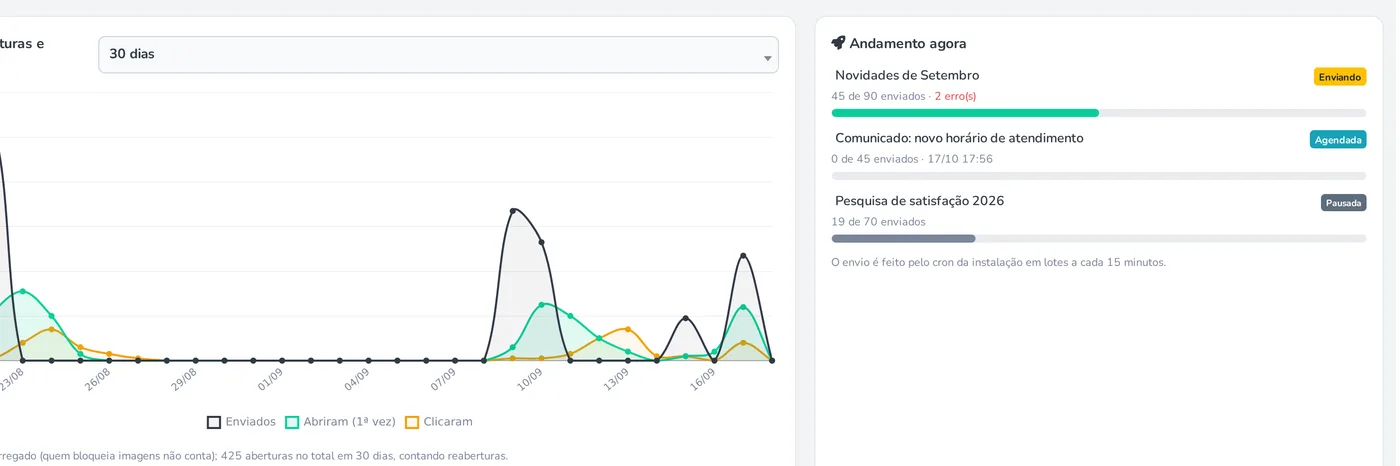Open the Novidades de Setembro campaign
This screenshot has height=466, width=1400.
(907, 75)
